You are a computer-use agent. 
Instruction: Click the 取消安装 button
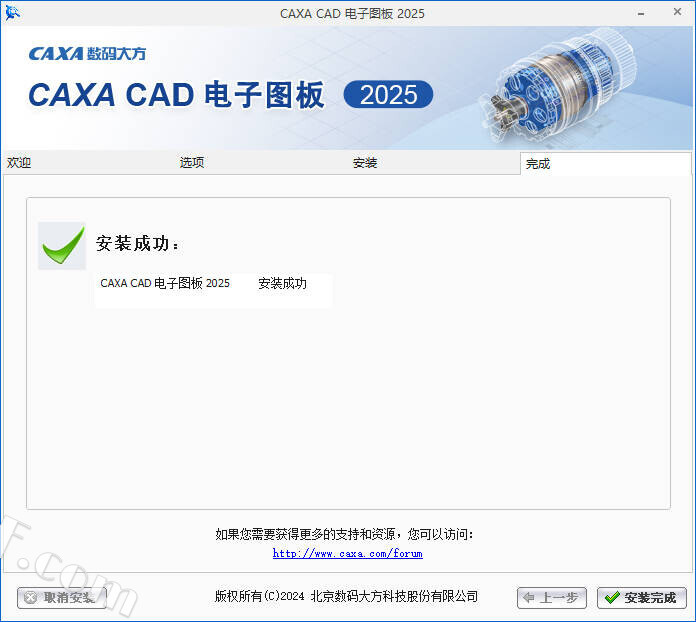[62, 598]
